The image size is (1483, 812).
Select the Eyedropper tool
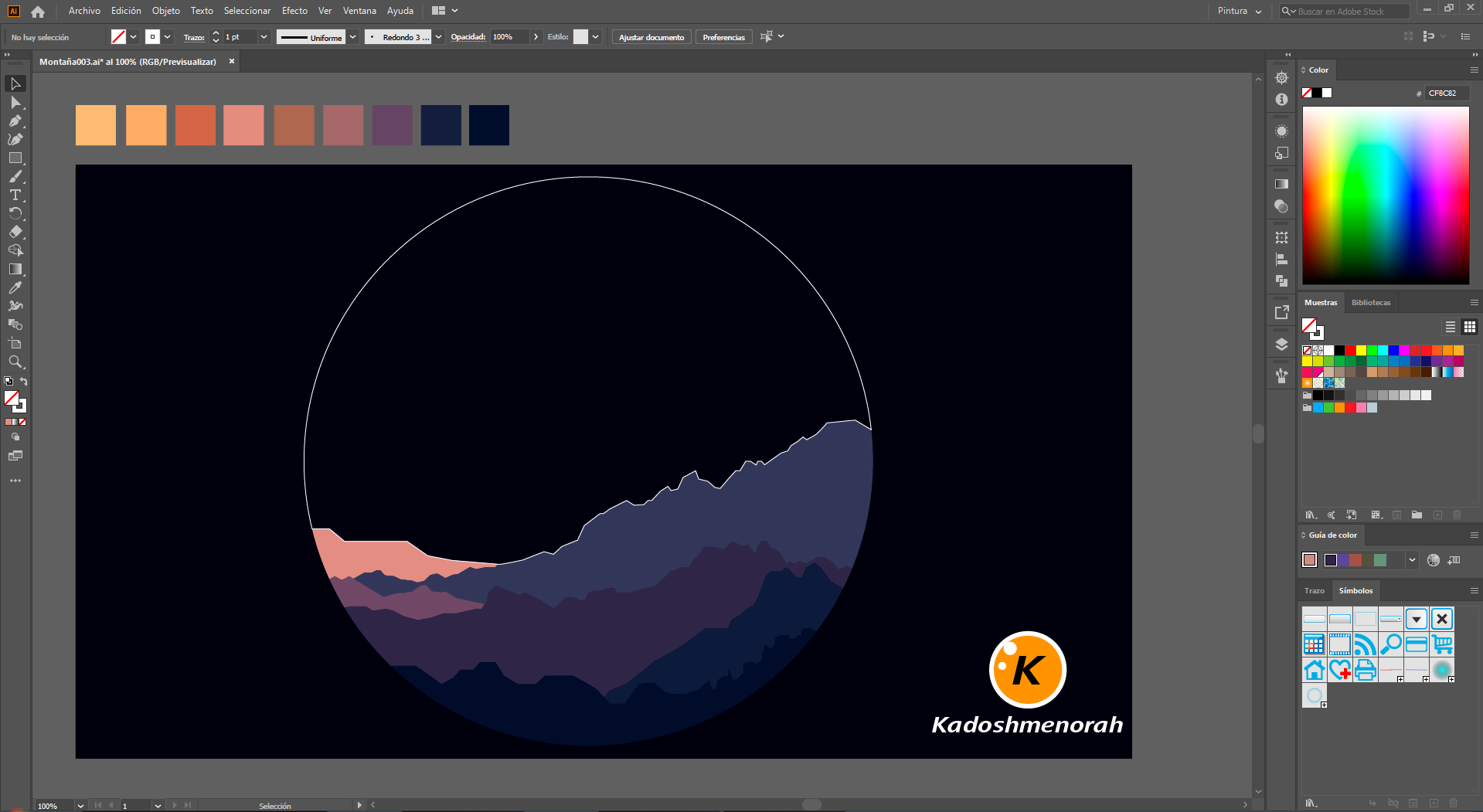coord(15,287)
